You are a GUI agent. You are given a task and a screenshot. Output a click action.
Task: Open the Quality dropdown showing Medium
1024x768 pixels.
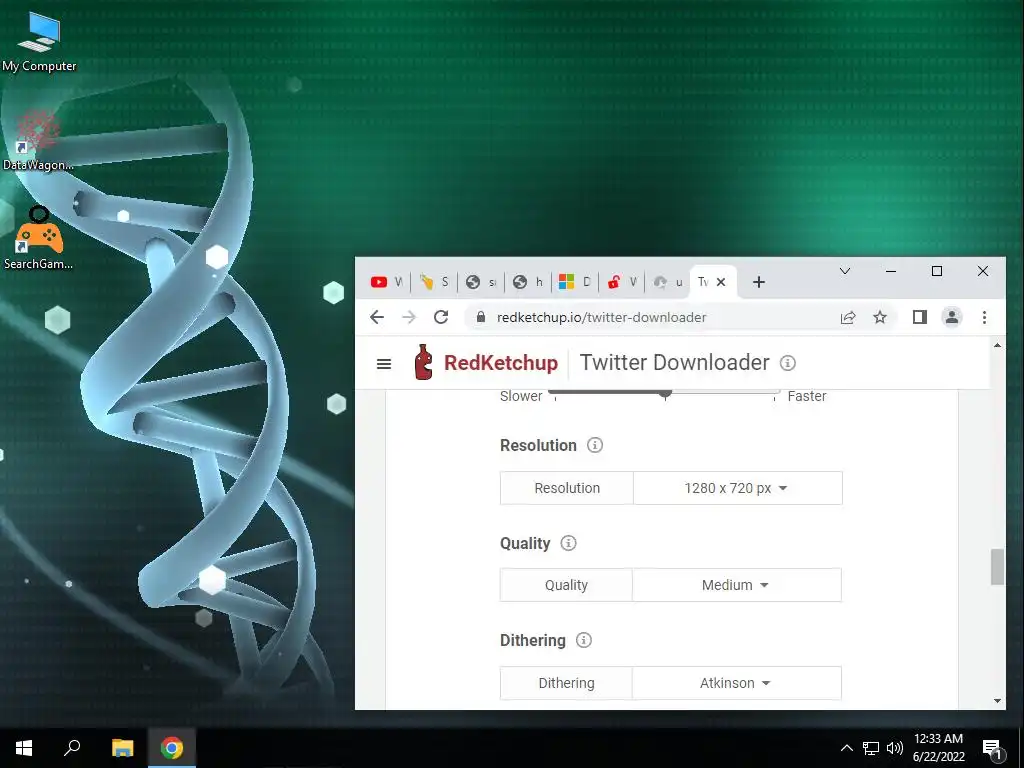coord(737,585)
